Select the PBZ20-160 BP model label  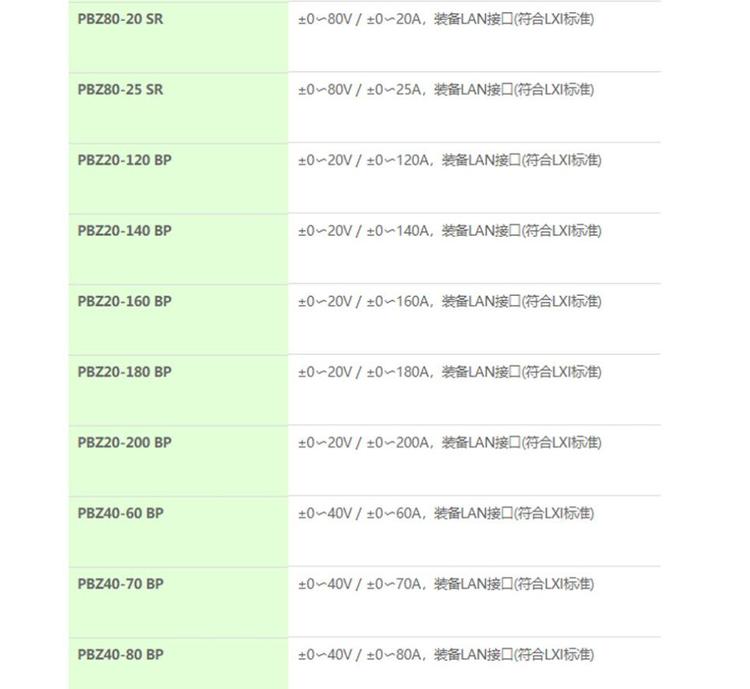[x=124, y=301]
